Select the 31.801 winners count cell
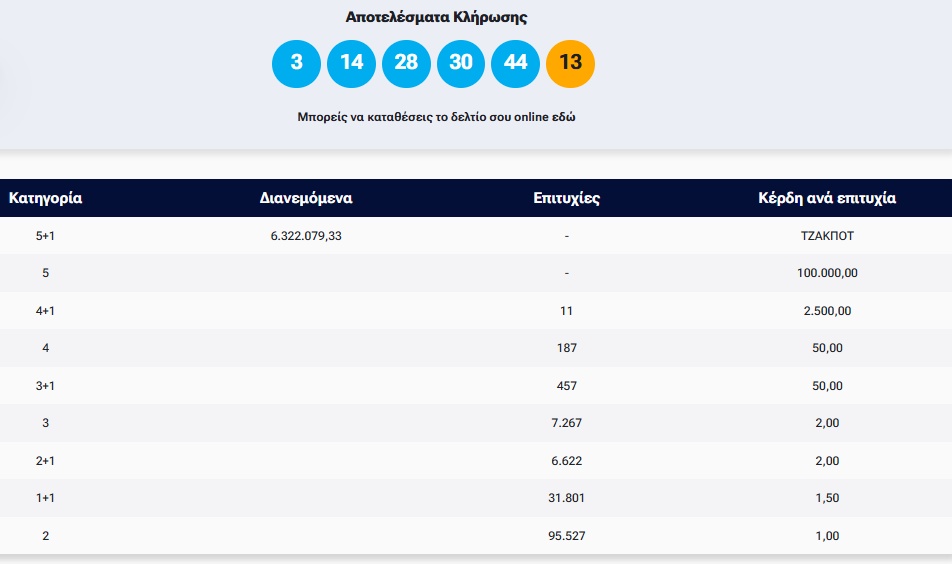The height and width of the screenshot is (564, 952). pos(567,498)
